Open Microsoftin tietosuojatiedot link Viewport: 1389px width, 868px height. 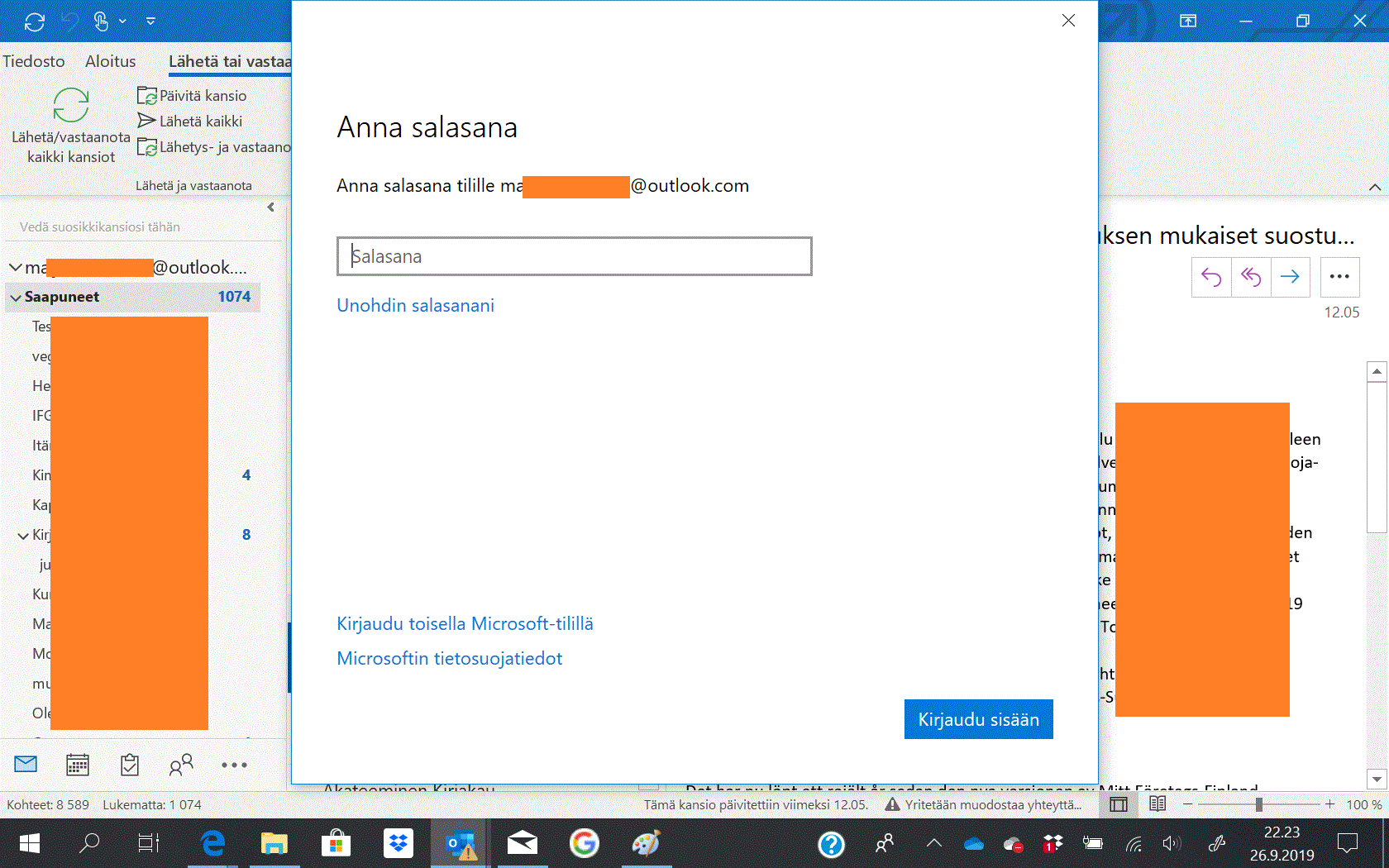[450, 659]
